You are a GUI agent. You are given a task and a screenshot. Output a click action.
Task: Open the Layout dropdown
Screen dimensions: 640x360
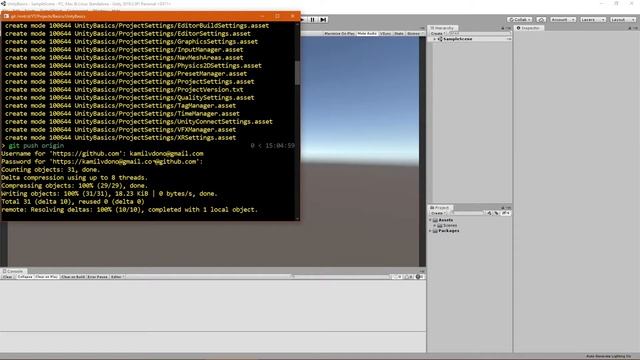pyautogui.click(x=622, y=20)
